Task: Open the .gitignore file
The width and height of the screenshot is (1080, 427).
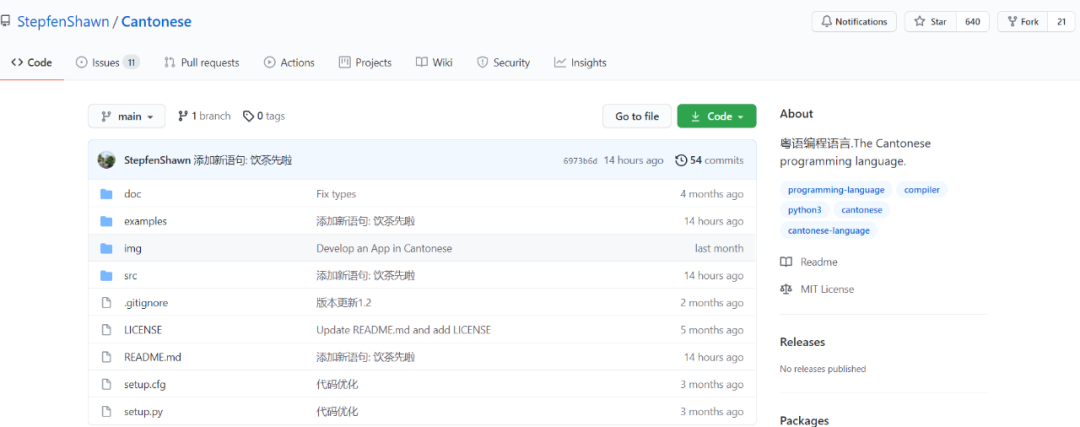Action: pyautogui.click(x=146, y=303)
